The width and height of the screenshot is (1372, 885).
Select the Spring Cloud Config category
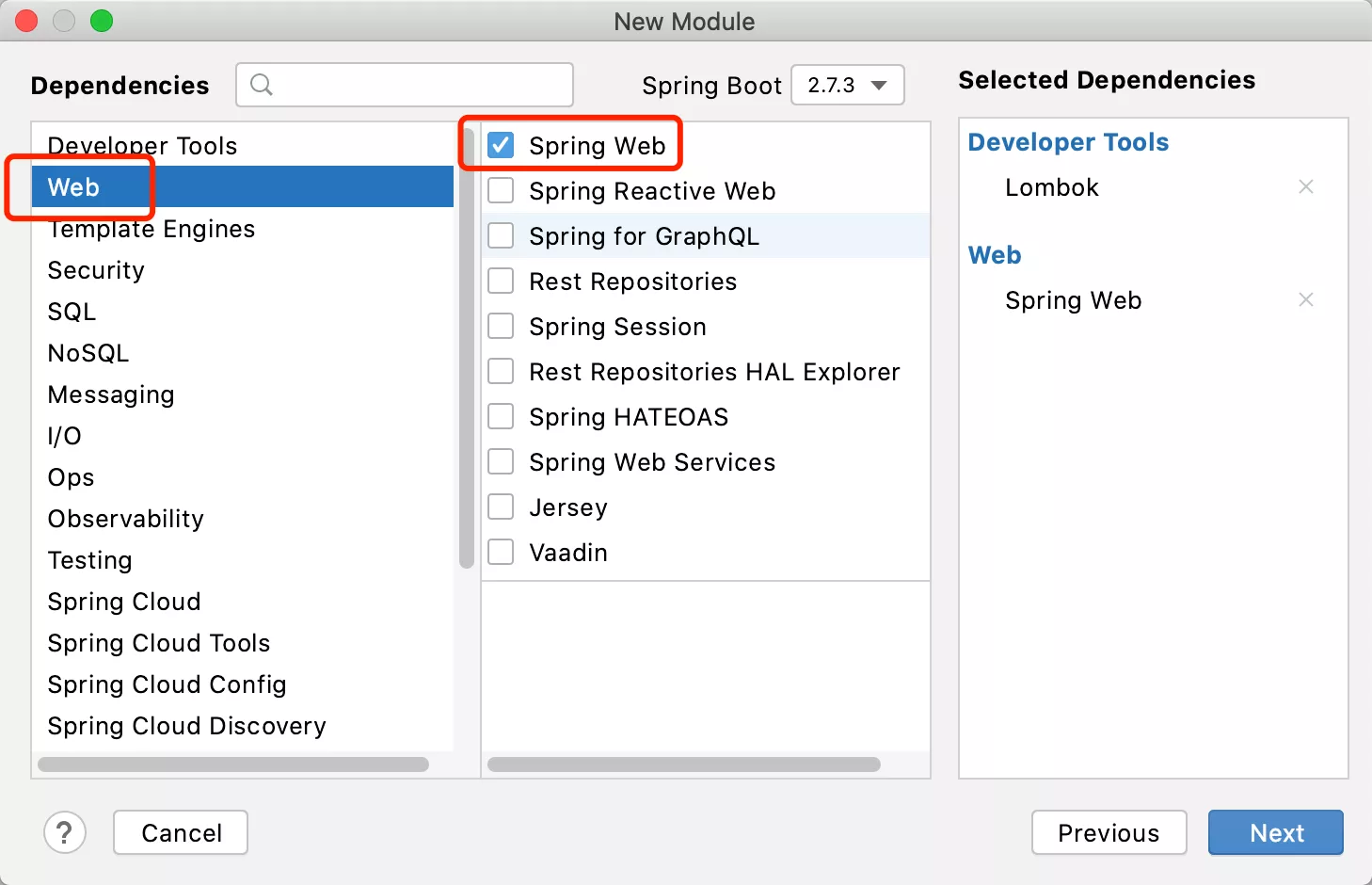coord(243,684)
